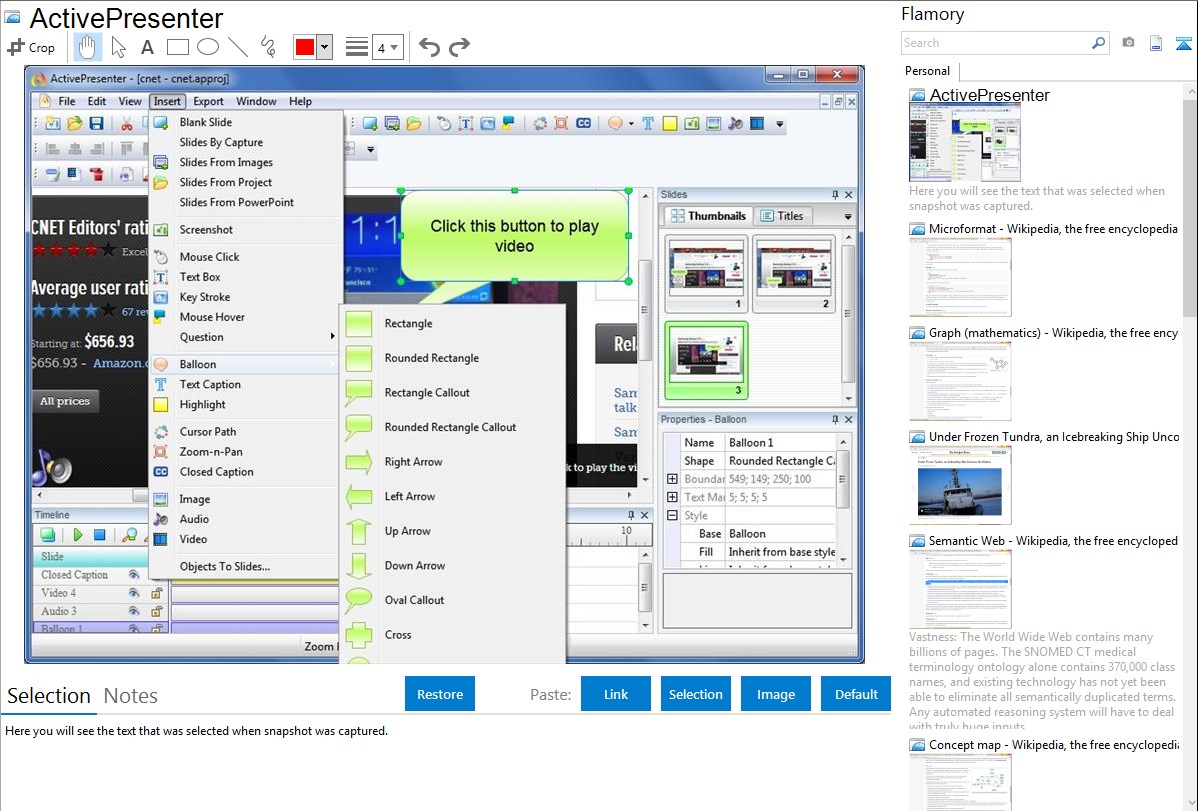Redo the last annotation
This screenshot has width=1198, height=811.
click(x=459, y=47)
